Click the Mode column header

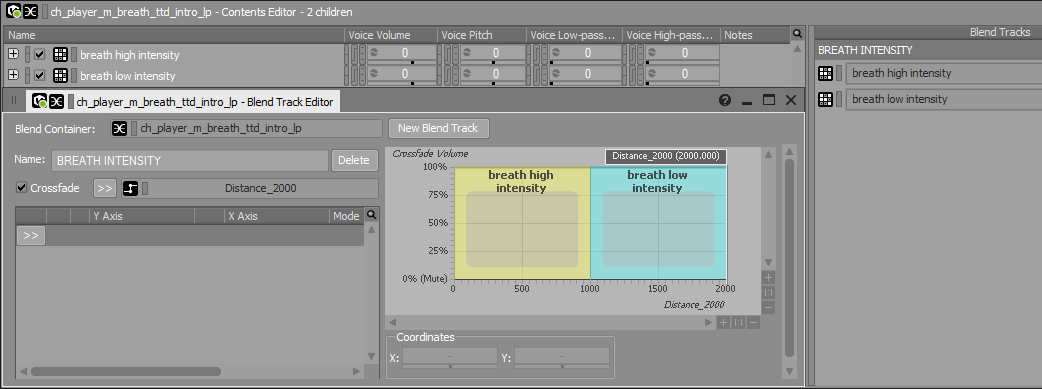point(346,216)
